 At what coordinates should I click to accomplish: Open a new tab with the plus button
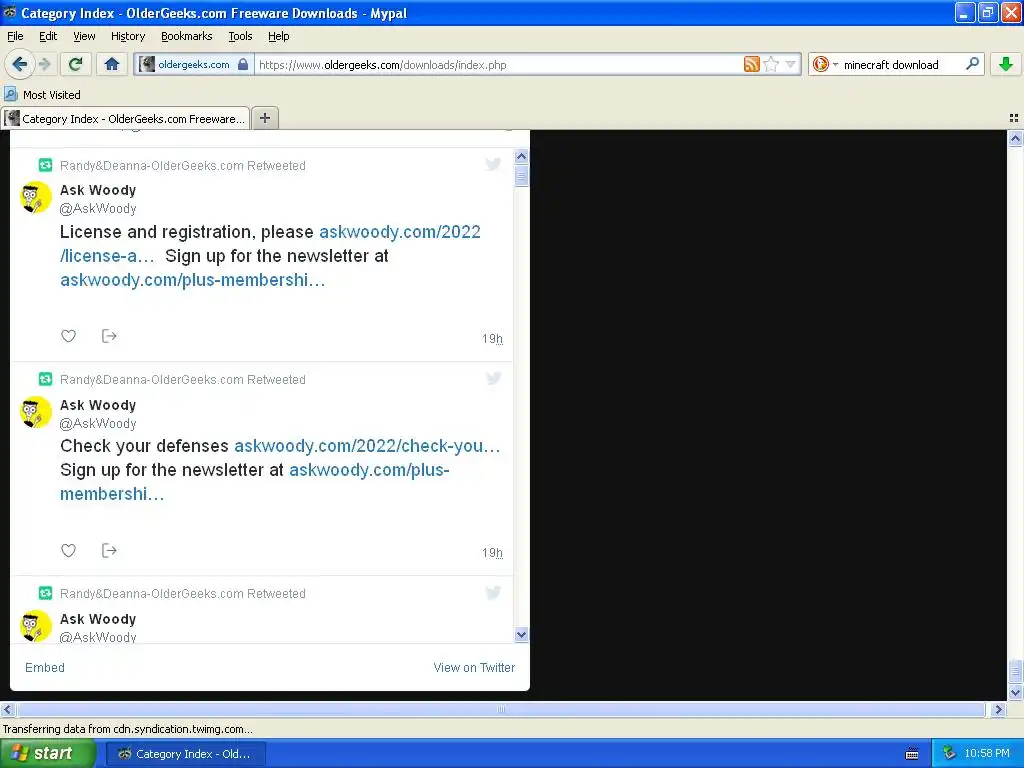click(x=264, y=118)
